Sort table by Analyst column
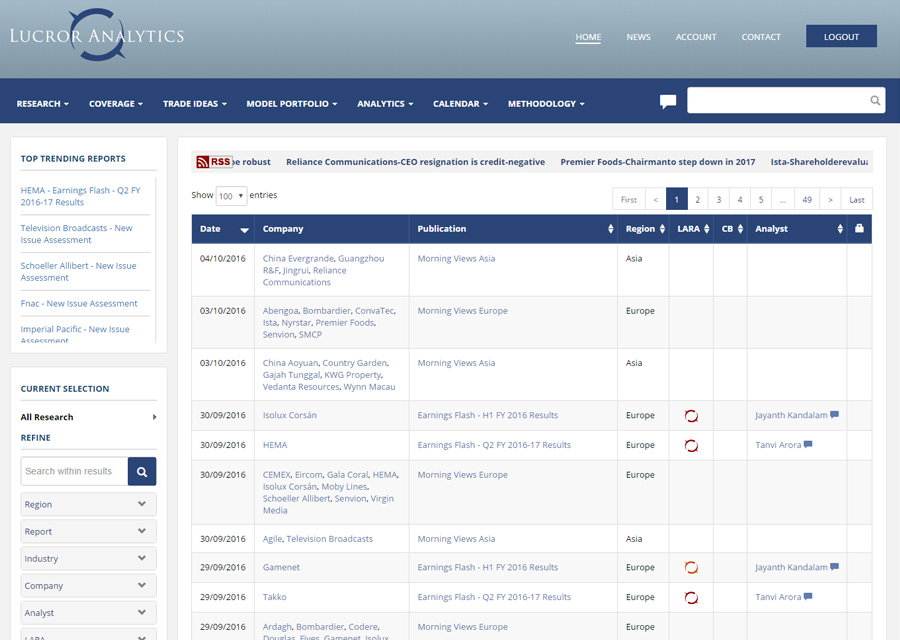 coord(840,229)
